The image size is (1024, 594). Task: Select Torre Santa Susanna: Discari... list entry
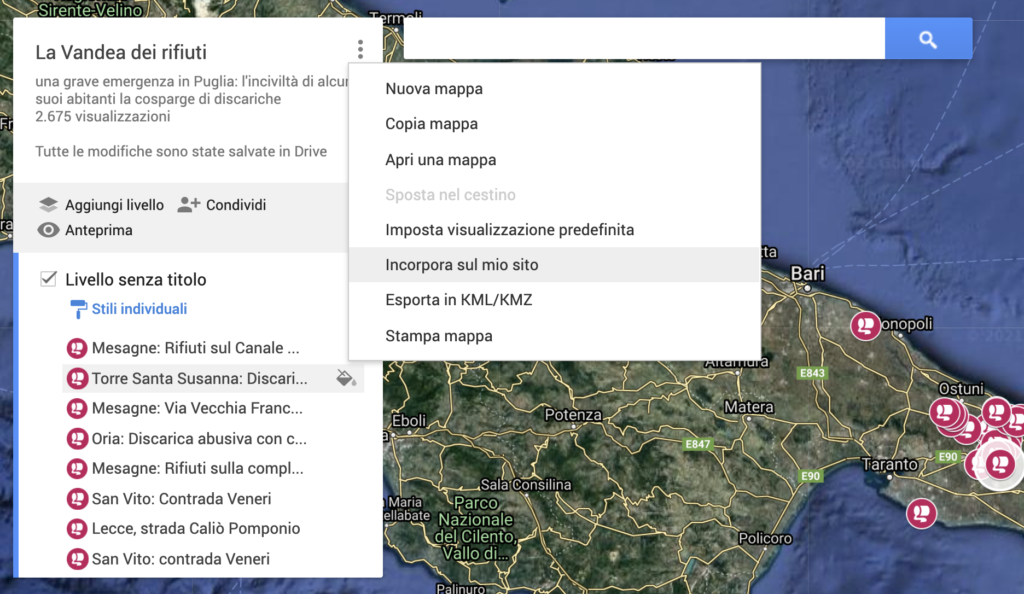tap(199, 379)
